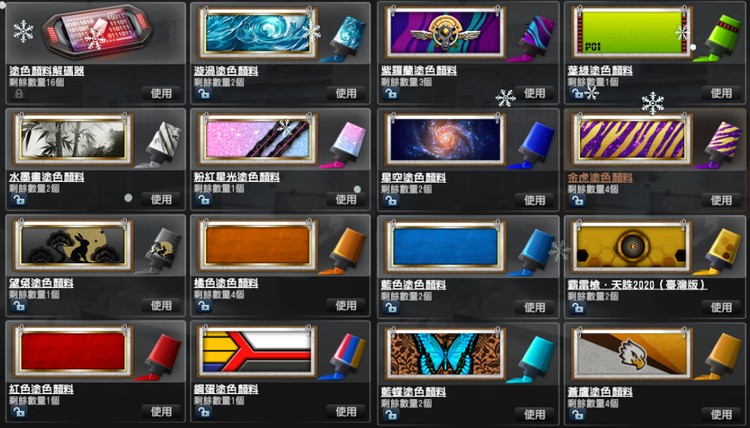Open the 紫羅蘭塗色顏料 item name link
The height and width of the screenshot is (428, 750).
[419, 71]
